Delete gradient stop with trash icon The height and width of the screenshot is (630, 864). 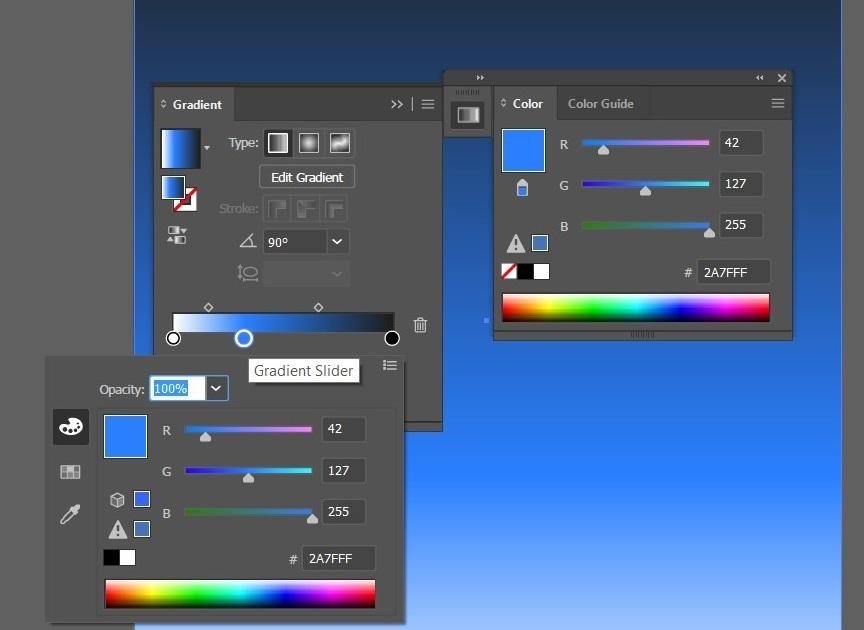(x=420, y=325)
